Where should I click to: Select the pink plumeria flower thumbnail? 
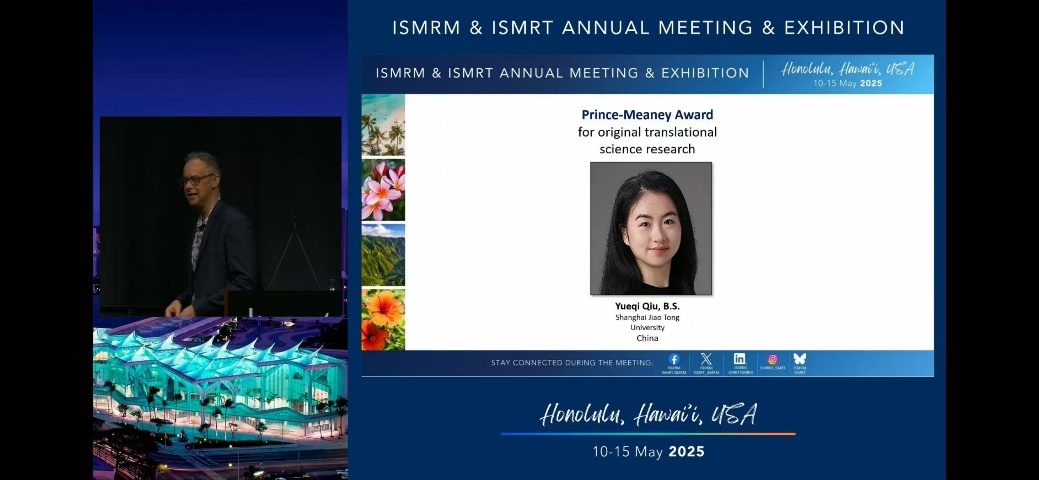click(383, 189)
